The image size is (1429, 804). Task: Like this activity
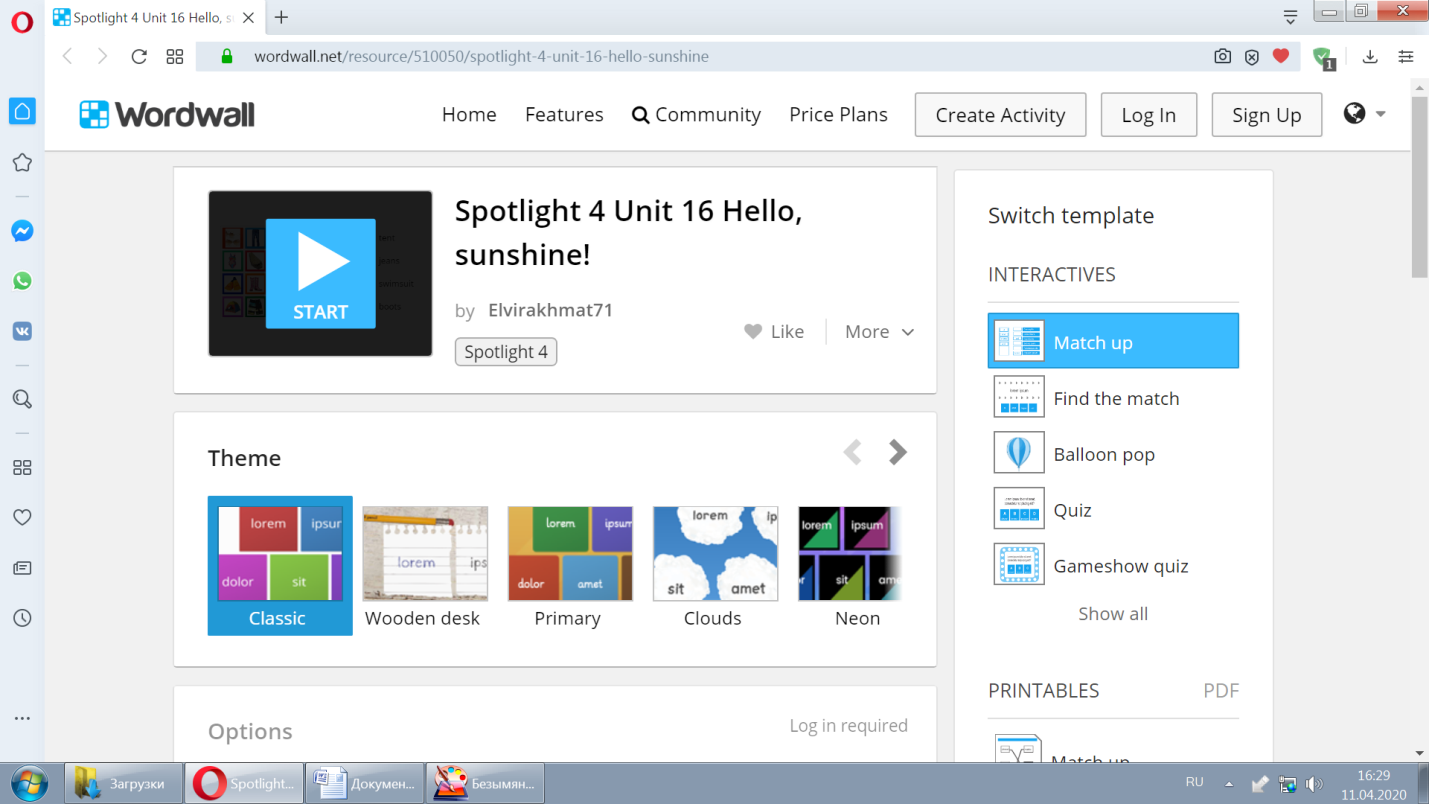pyautogui.click(x=774, y=332)
